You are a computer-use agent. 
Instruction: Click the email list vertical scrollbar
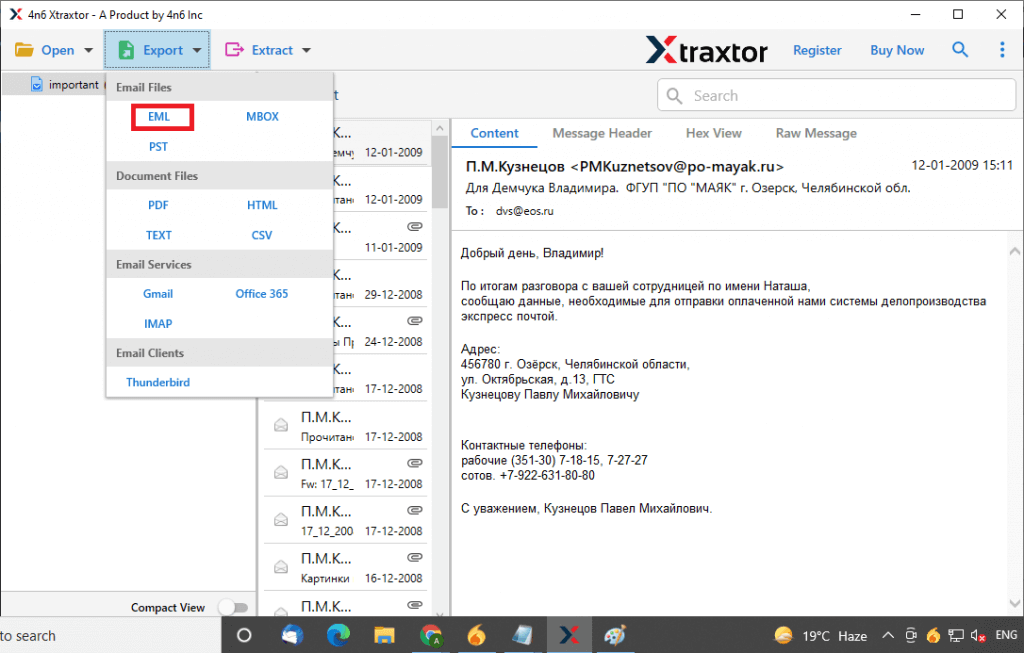tap(440, 170)
